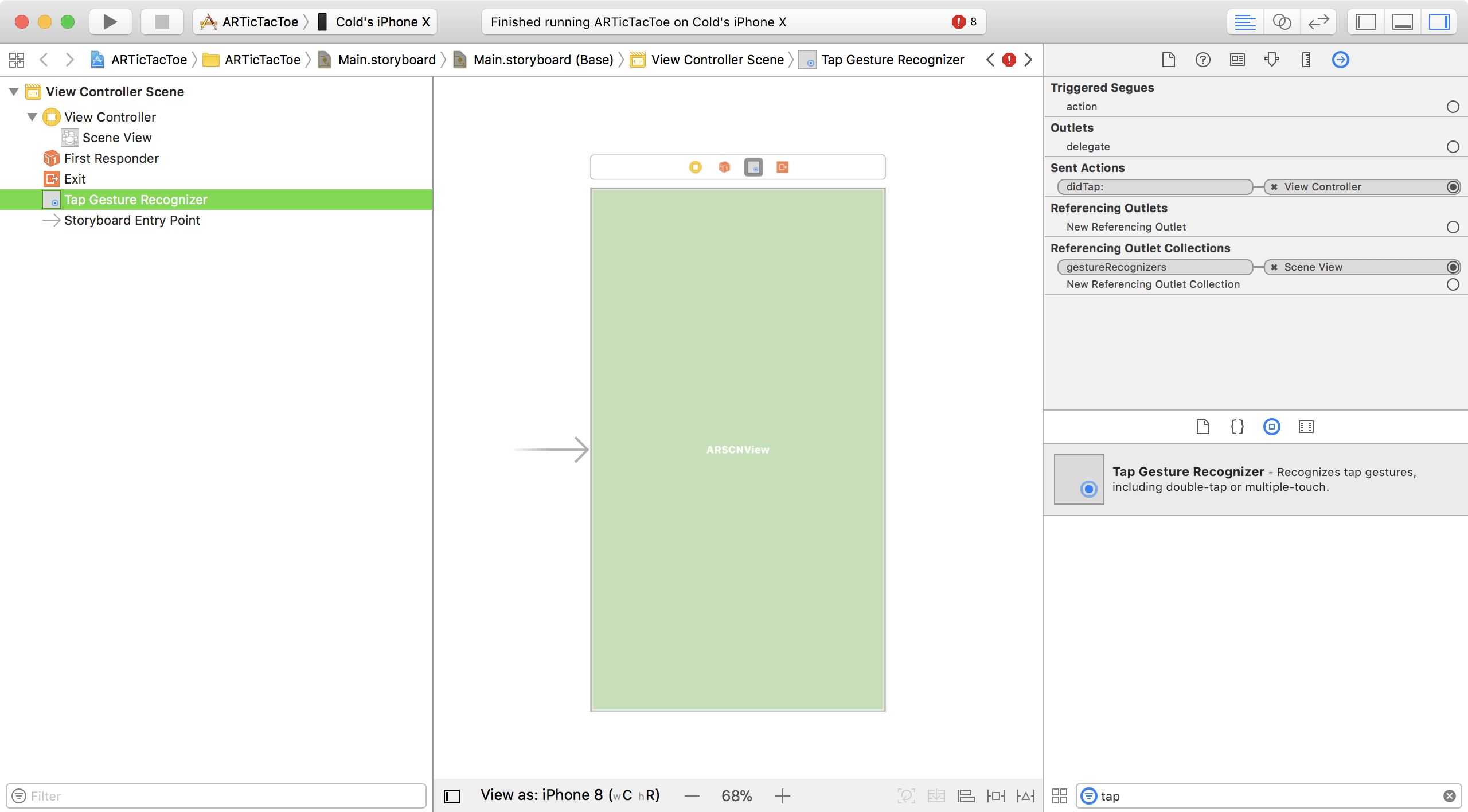Select Scene View in document outline
The image size is (1468, 812).
pyautogui.click(x=117, y=138)
